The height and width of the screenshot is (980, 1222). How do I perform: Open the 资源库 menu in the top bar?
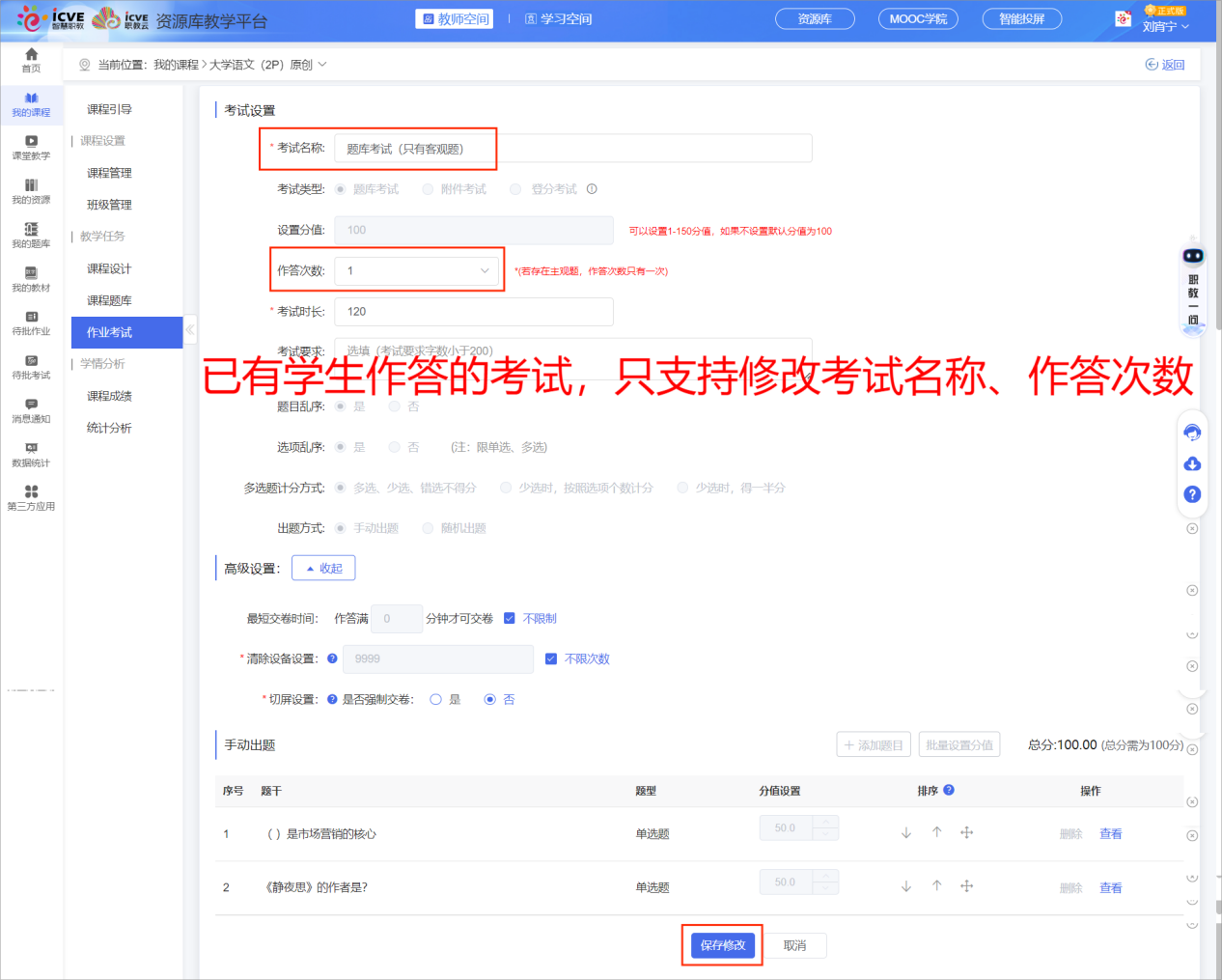tap(814, 17)
